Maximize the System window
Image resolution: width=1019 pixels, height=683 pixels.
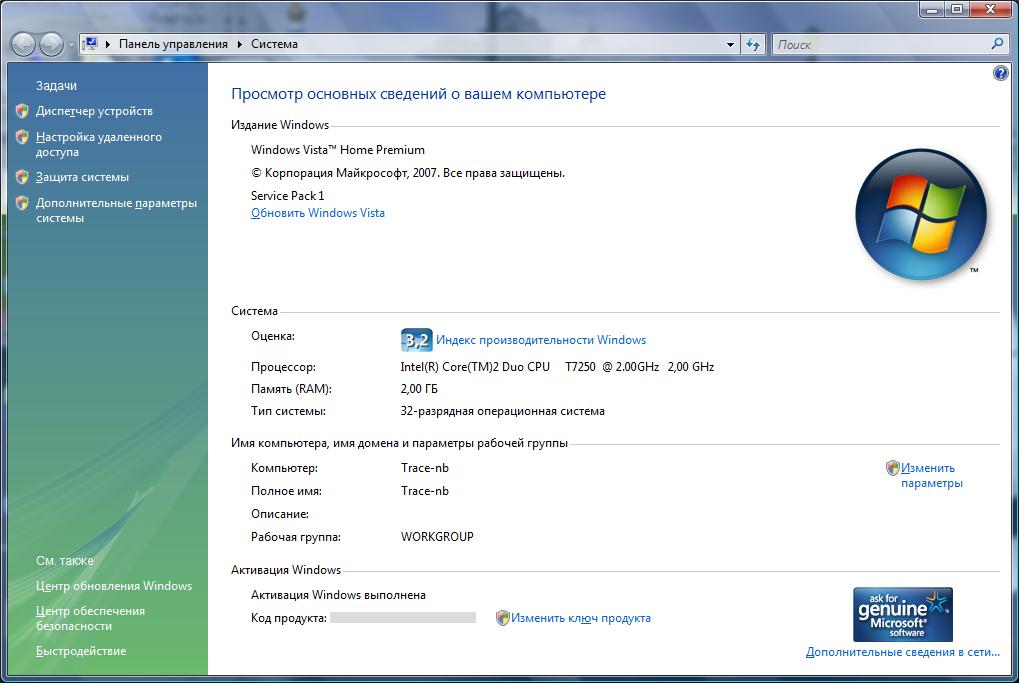tap(957, 9)
